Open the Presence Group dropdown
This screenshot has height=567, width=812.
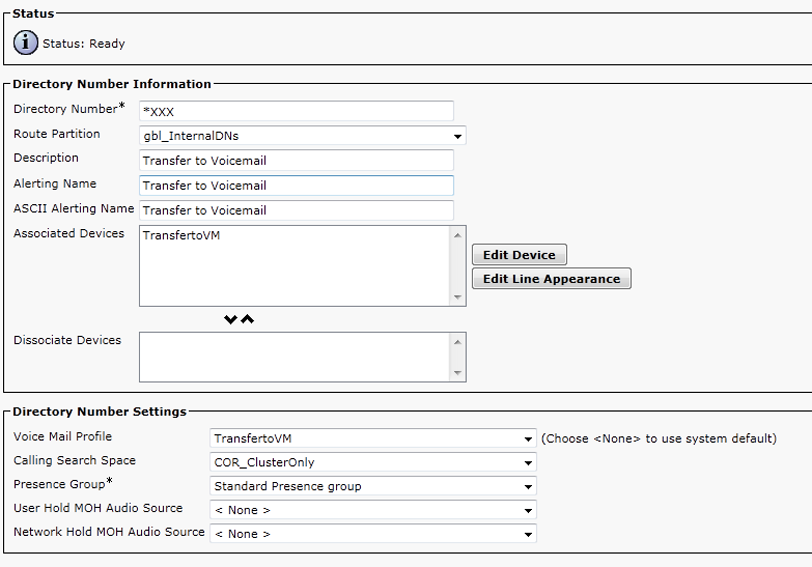[374, 486]
